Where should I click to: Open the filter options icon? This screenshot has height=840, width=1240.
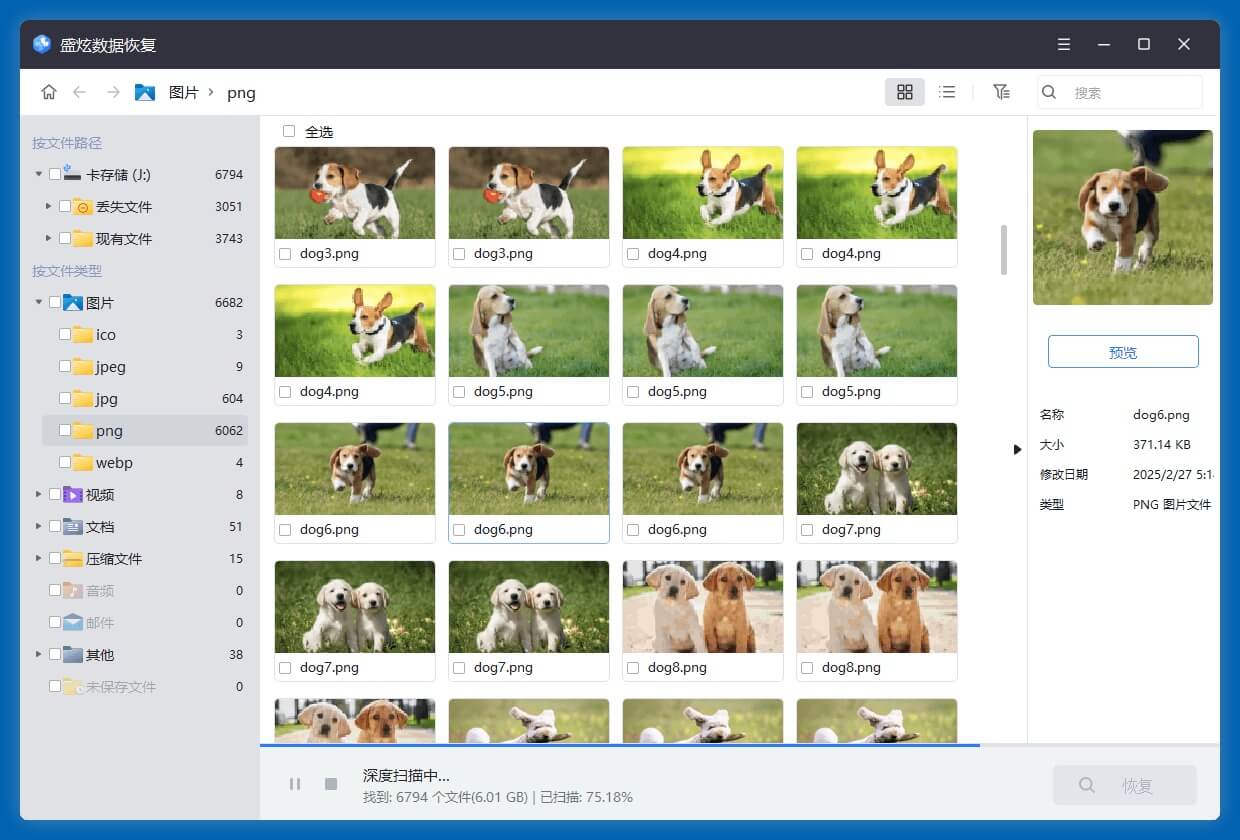click(1001, 92)
